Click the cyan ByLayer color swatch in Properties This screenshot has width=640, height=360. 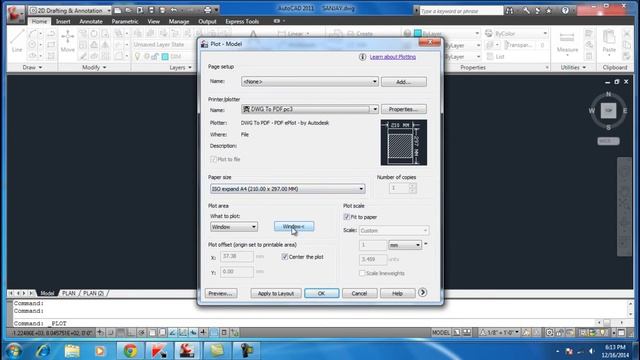418,33
